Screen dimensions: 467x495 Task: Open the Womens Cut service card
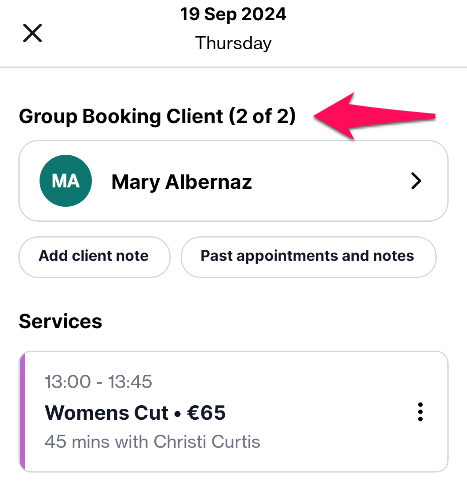233,412
